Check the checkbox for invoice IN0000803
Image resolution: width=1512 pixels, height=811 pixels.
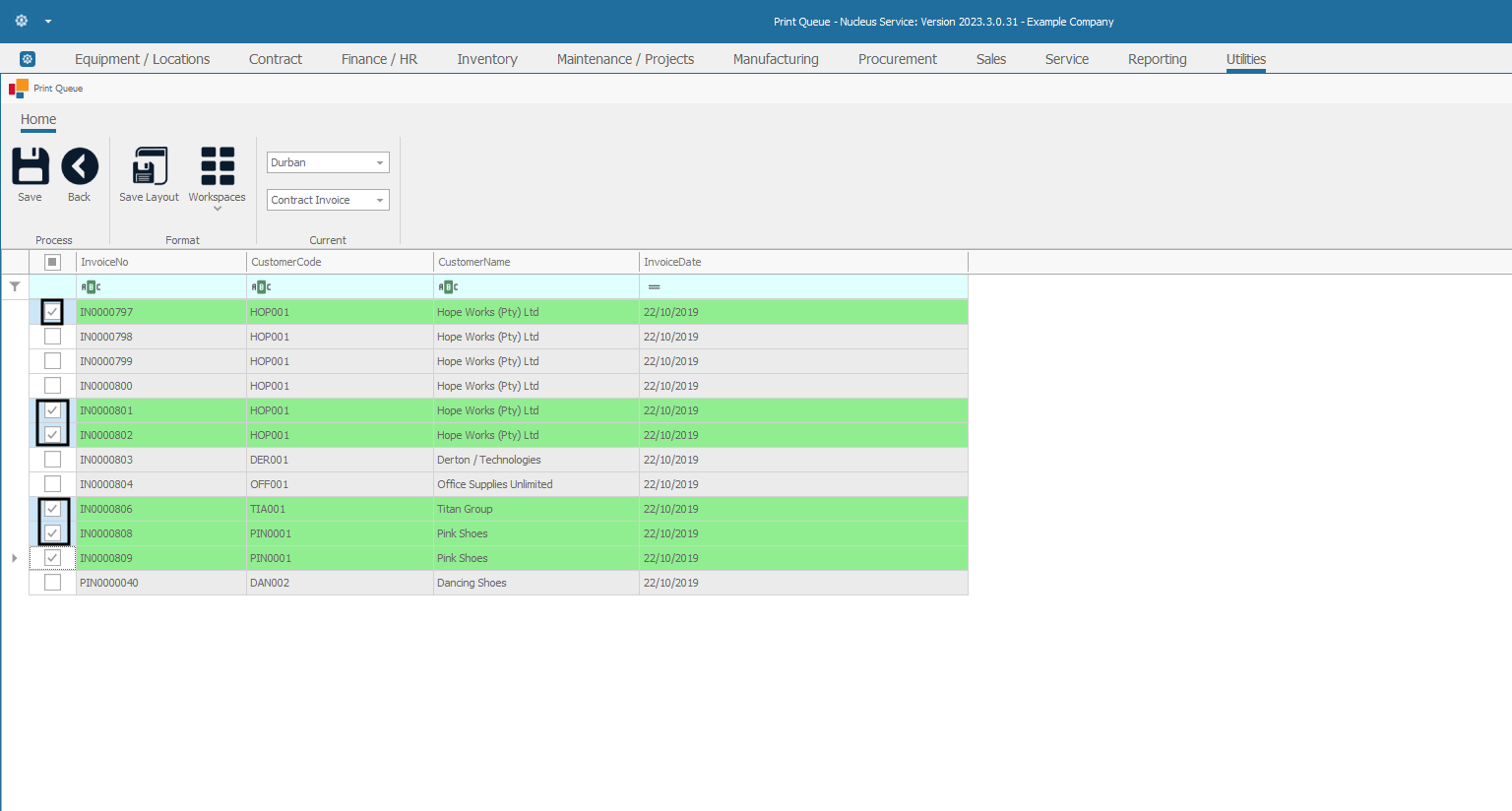(x=52, y=460)
